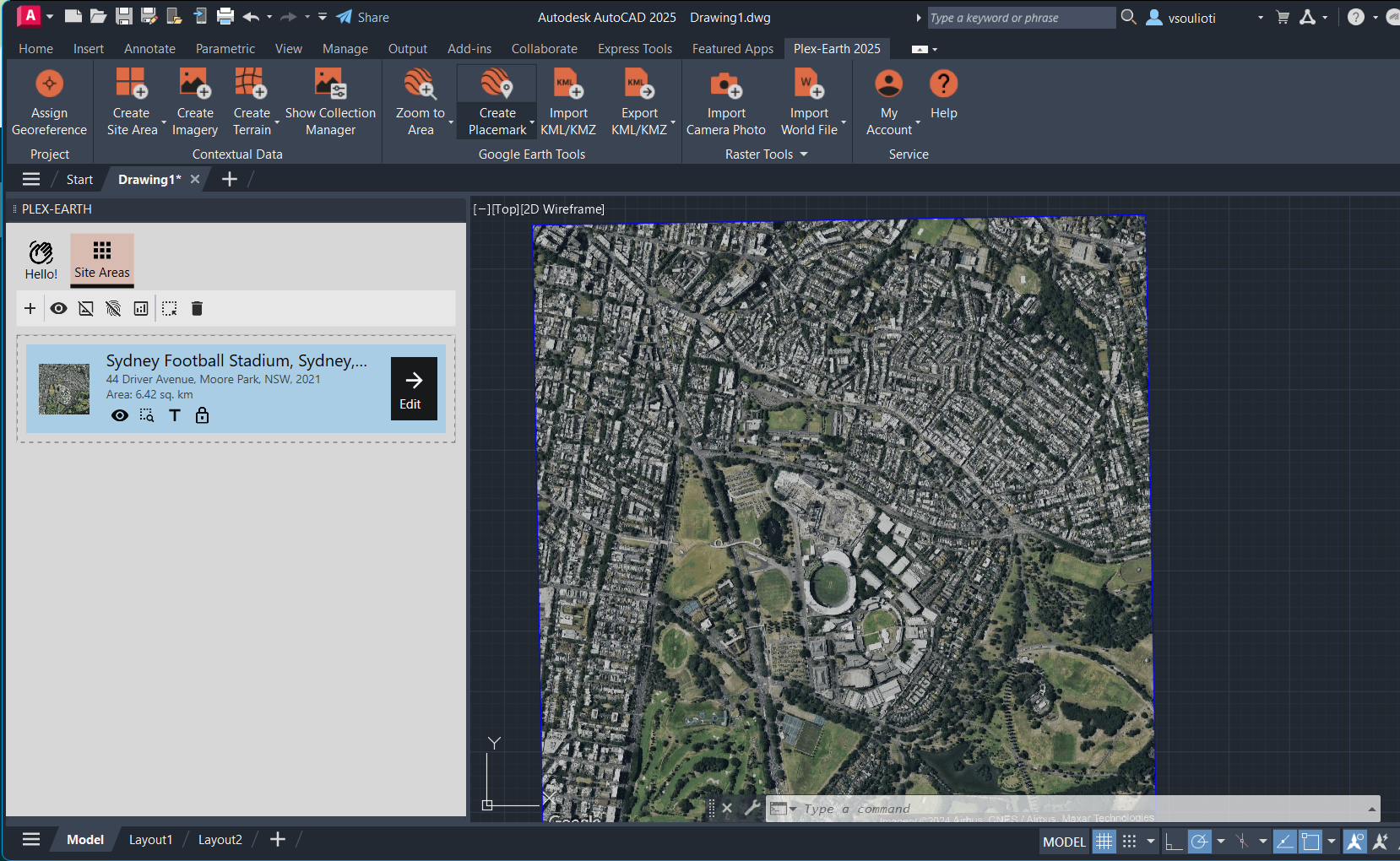The height and width of the screenshot is (861, 1400).
Task: Undo the last action with the arrow icon
Action: 251,16
